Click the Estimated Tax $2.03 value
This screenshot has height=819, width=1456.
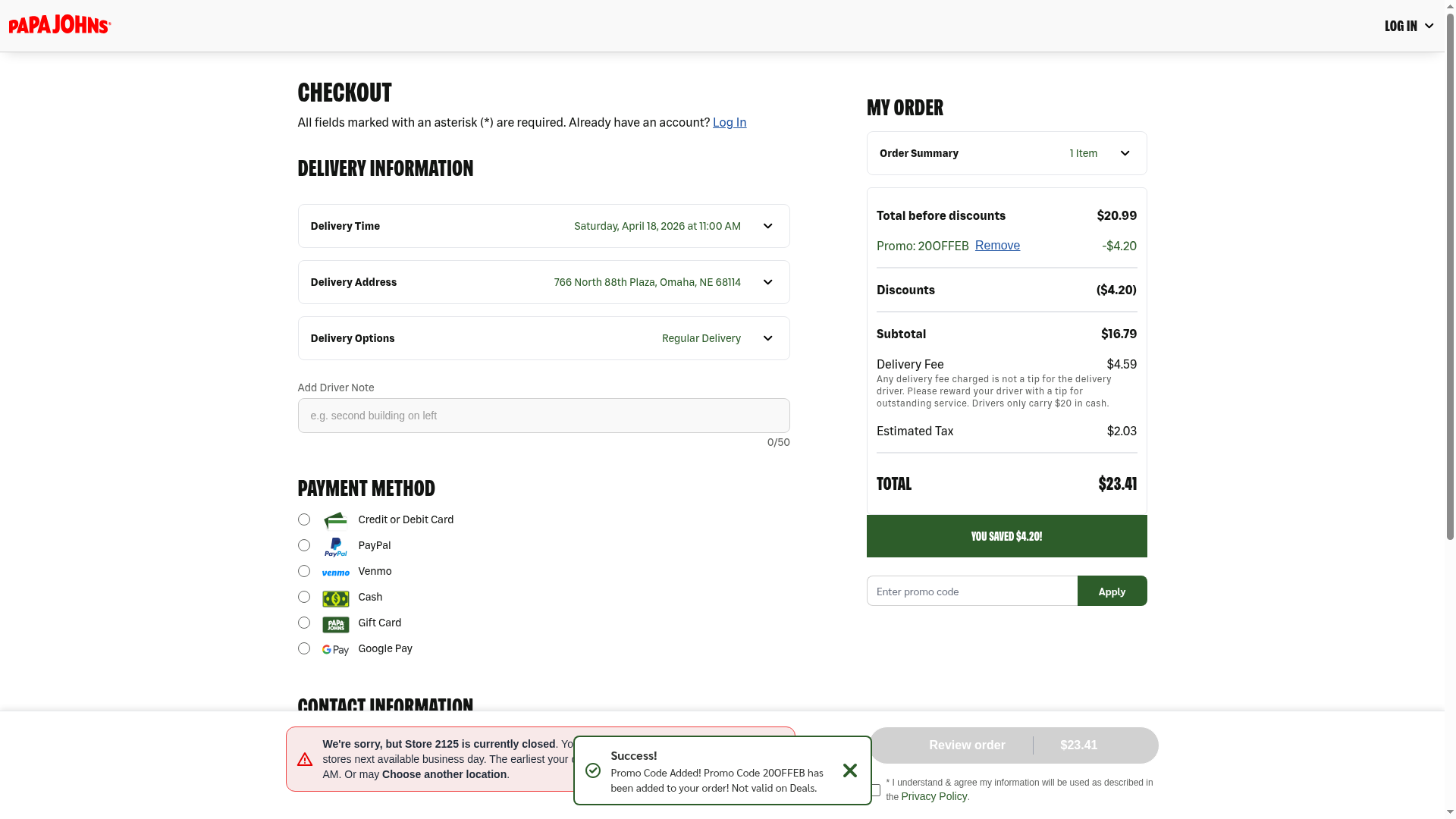coord(1122,431)
